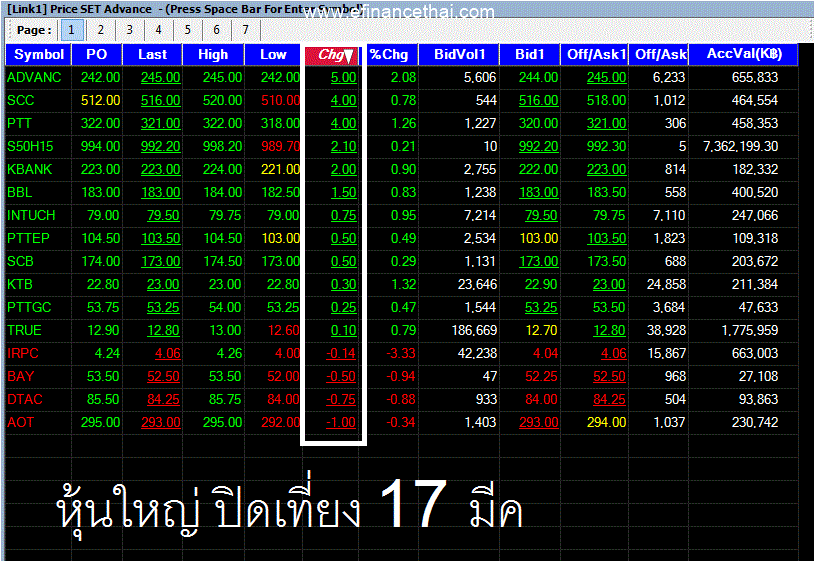This screenshot has height=561, width=814.
Task: Switch to page 7 tab
Action: click(x=246, y=30)
